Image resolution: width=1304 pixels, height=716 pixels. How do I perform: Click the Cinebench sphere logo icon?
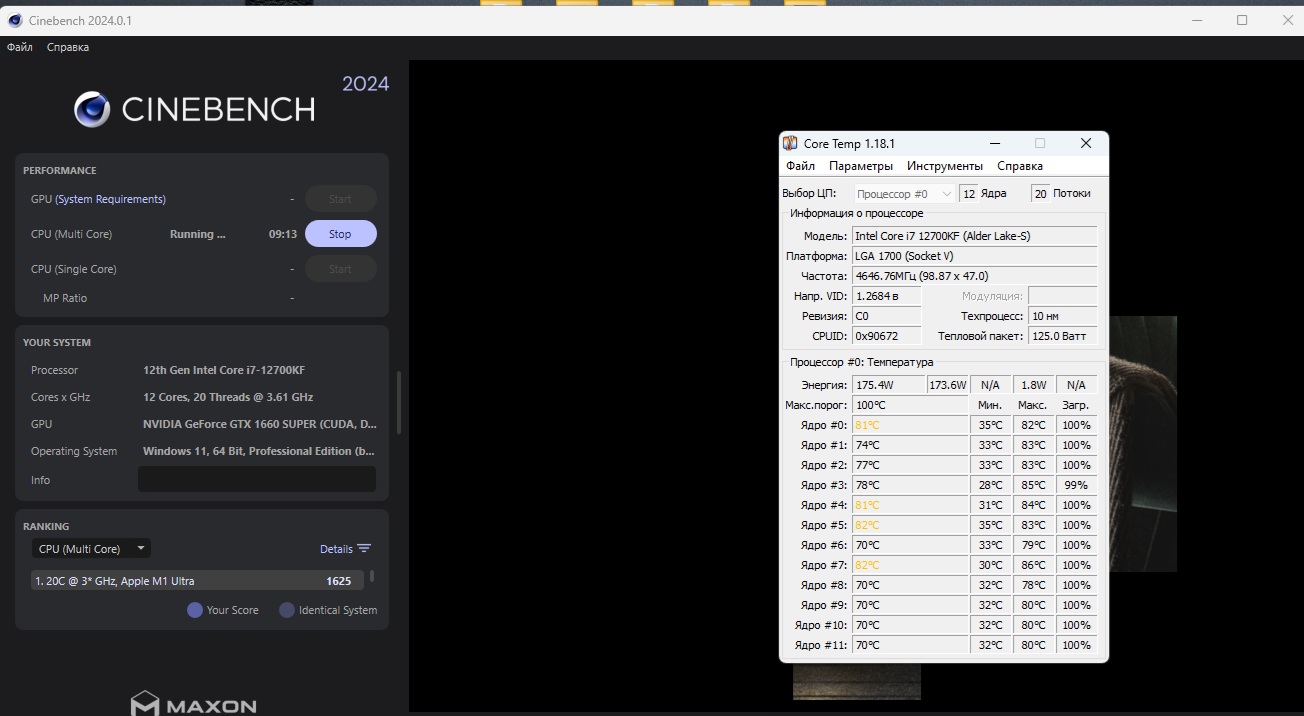pos(92,109)
